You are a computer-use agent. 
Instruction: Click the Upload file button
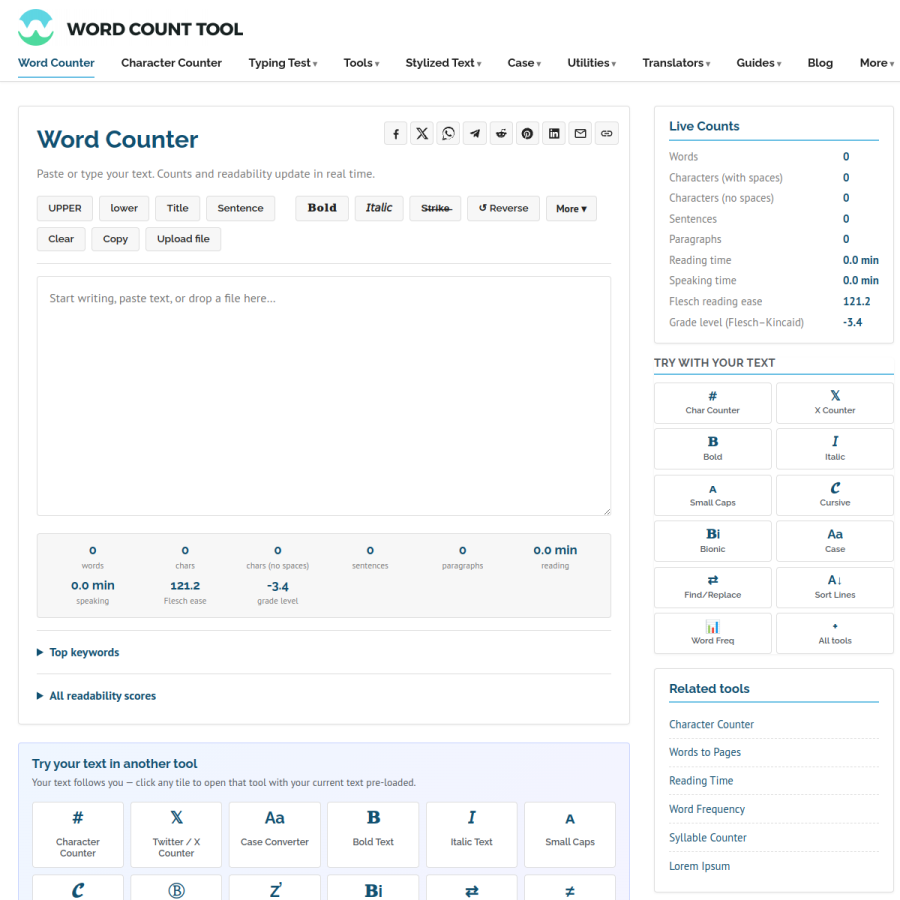pyautogui.click(x=183, y=239)
